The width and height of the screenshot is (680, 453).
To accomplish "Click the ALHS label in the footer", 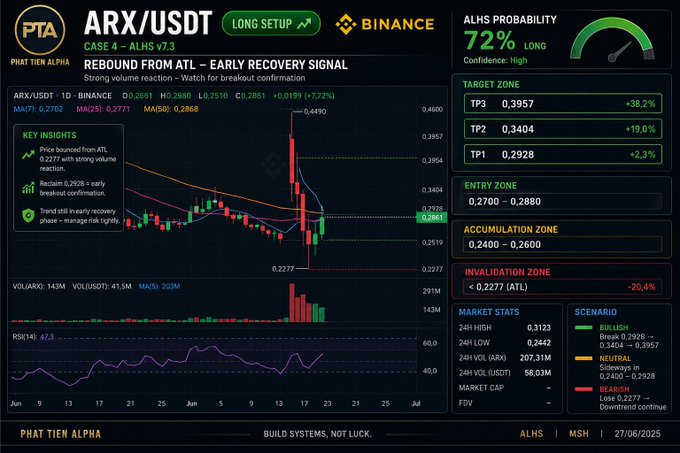I will (531, 433).
